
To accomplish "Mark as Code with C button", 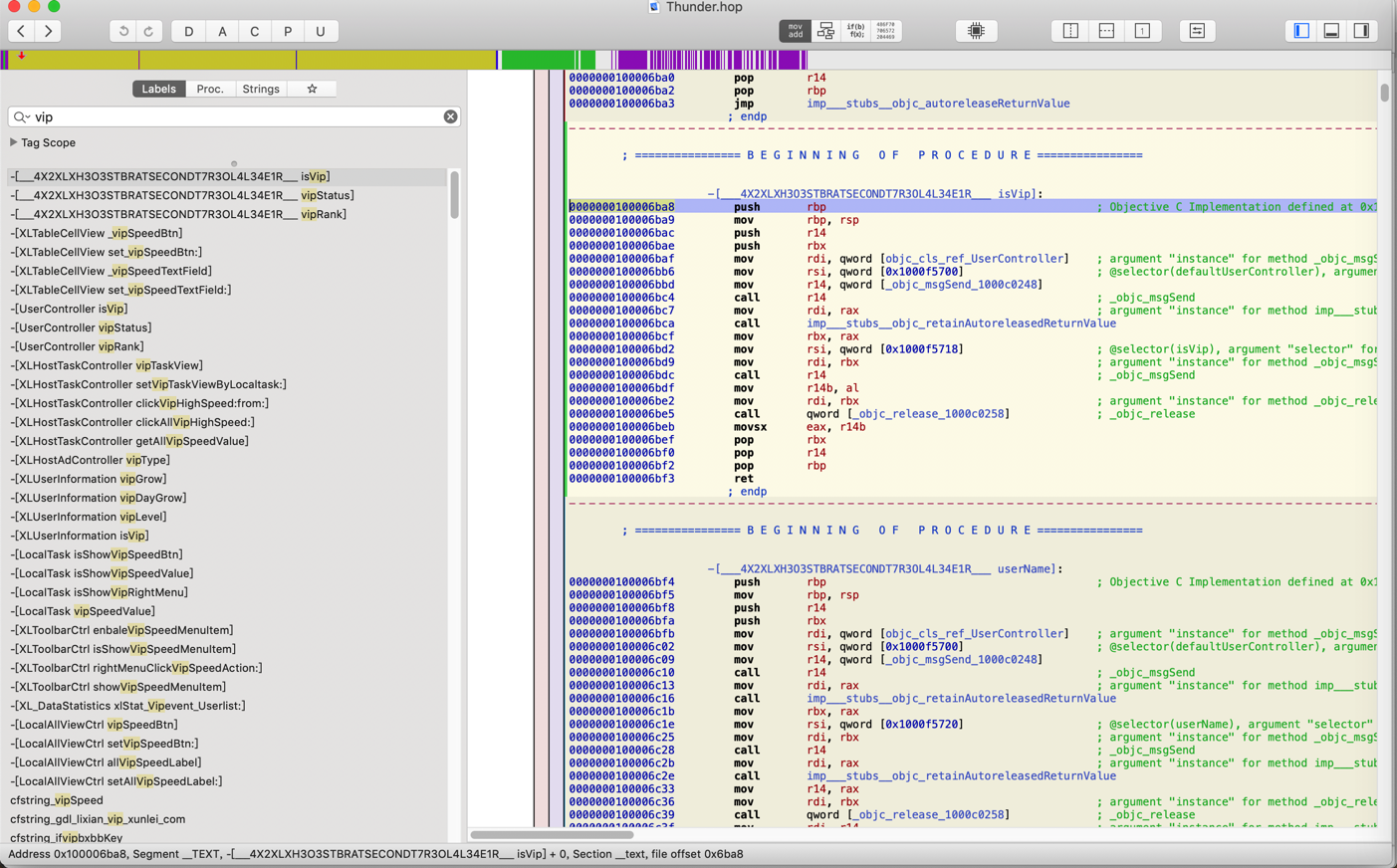I will (255, 32).
